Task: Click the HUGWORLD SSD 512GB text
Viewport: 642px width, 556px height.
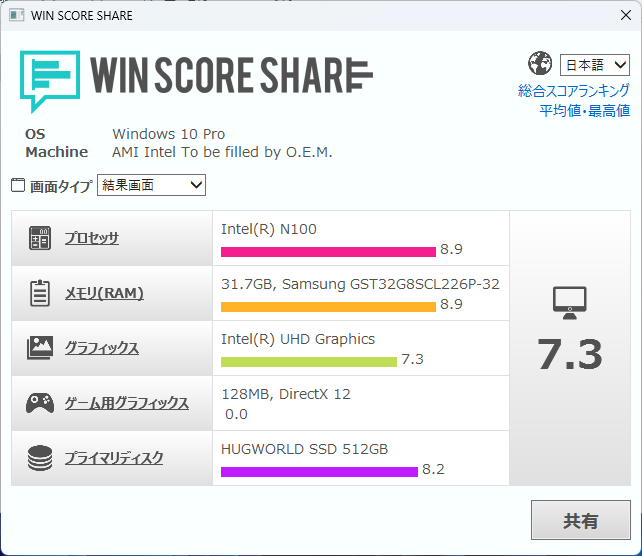Action: pyautogui.click(x=304, y=449)
